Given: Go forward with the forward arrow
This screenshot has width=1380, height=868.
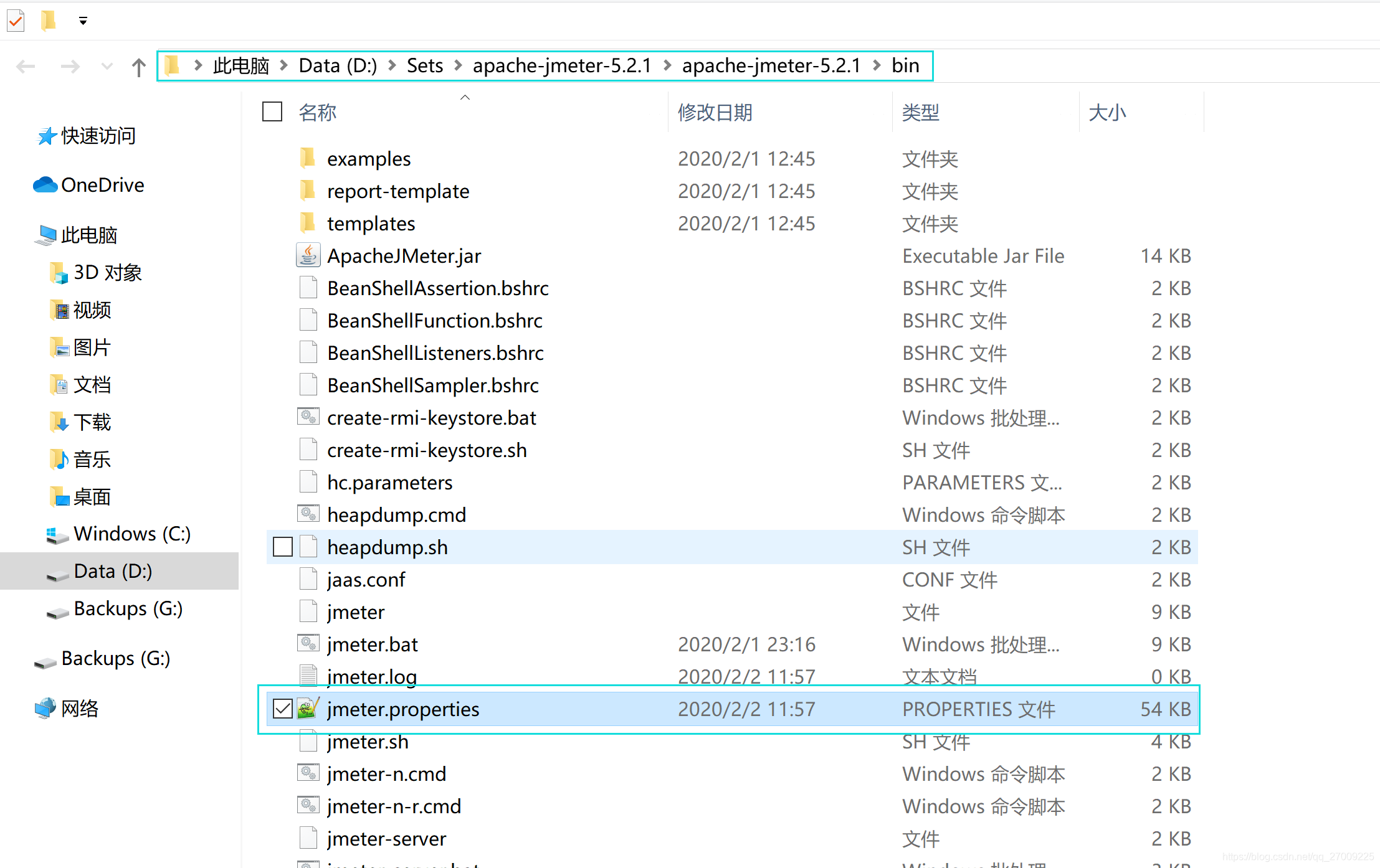Looking at the screenshot, I should tap(70, 66).
